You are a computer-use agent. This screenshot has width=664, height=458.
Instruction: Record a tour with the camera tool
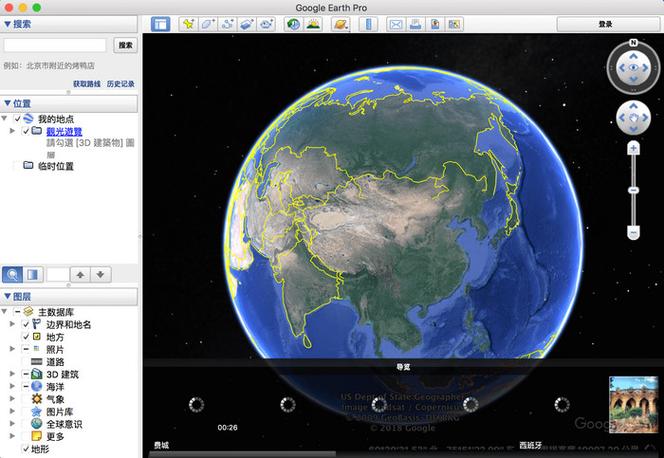click(266, 24)
